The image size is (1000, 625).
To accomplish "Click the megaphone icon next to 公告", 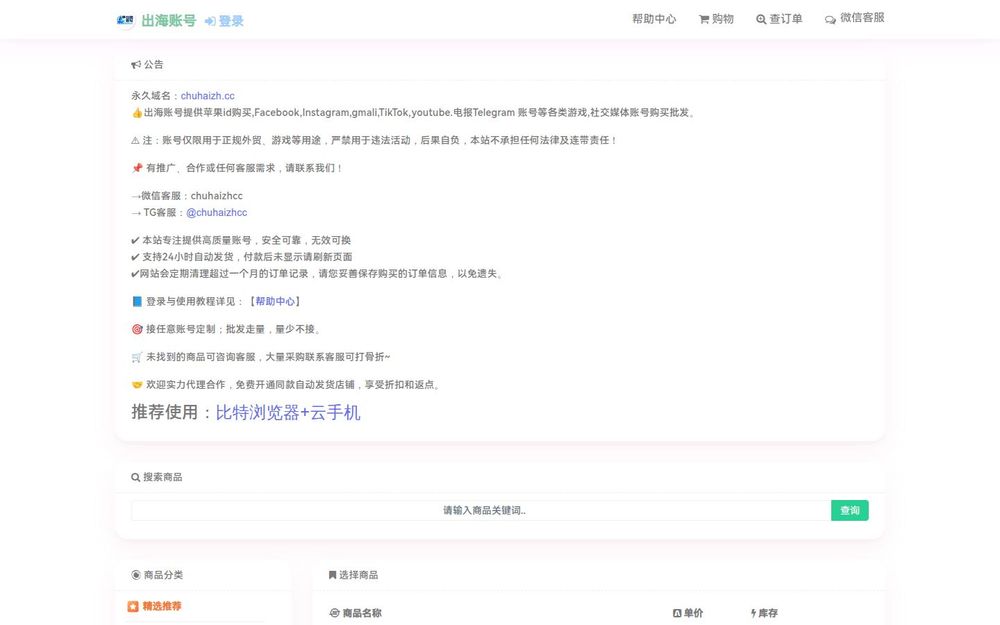I will [136, 64].
